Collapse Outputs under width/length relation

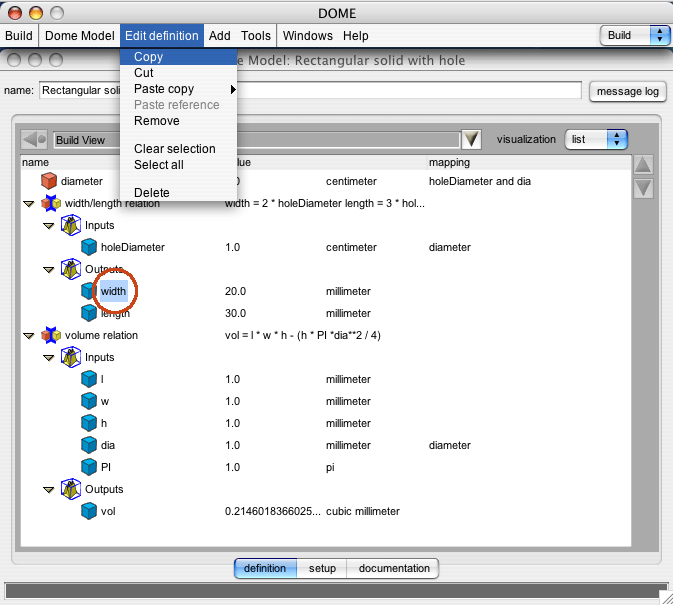click(x=49, y=270)
